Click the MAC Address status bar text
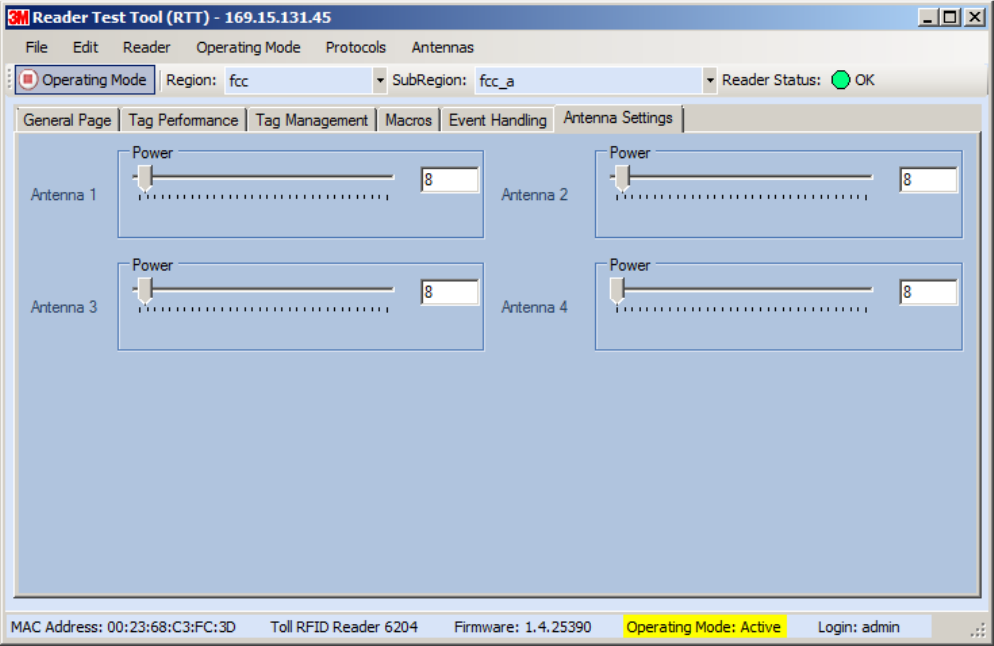The width and height of the screenshot is (994, 646). [124, 627]
